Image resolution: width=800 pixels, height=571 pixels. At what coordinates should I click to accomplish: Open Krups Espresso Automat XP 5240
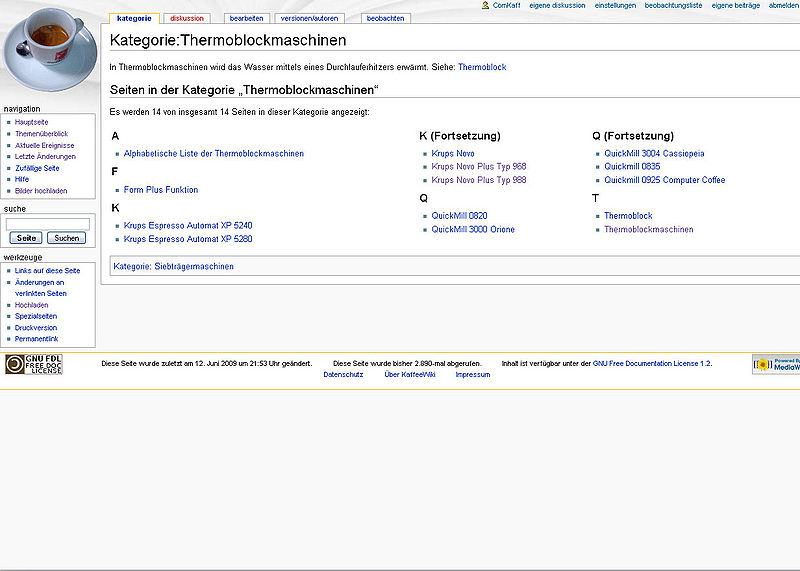(188, 226)
